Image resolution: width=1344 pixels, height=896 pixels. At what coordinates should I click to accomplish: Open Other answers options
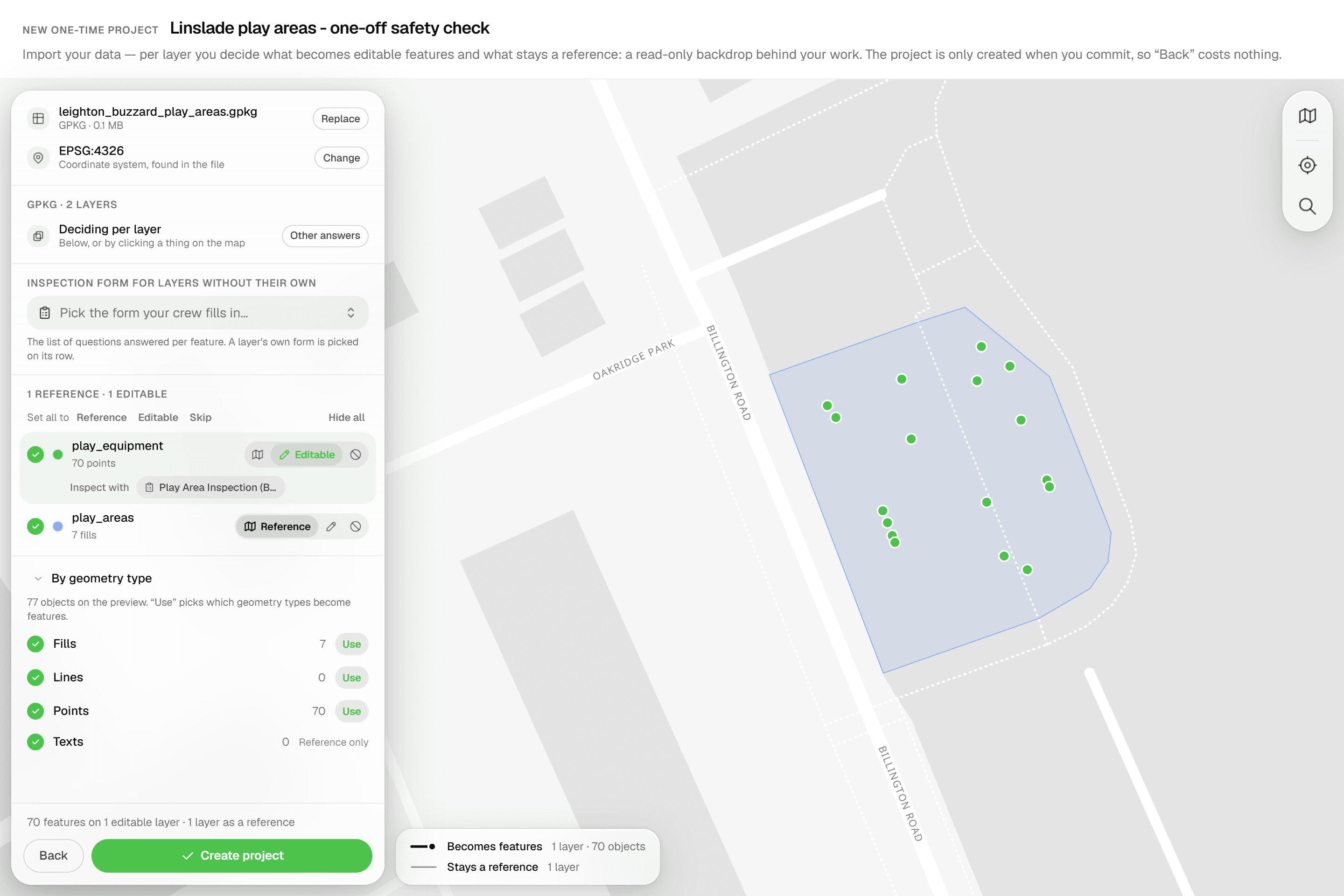pos(325,235)
